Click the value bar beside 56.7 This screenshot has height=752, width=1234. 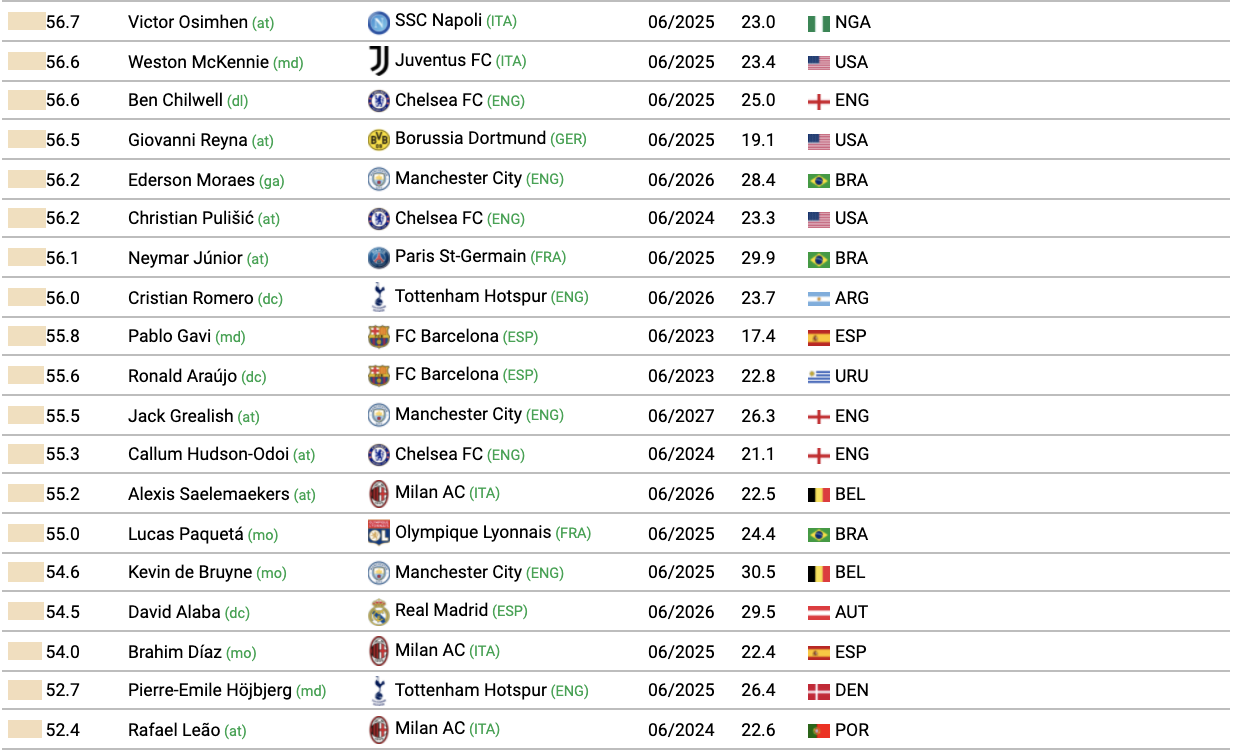[x=26, y=22]
